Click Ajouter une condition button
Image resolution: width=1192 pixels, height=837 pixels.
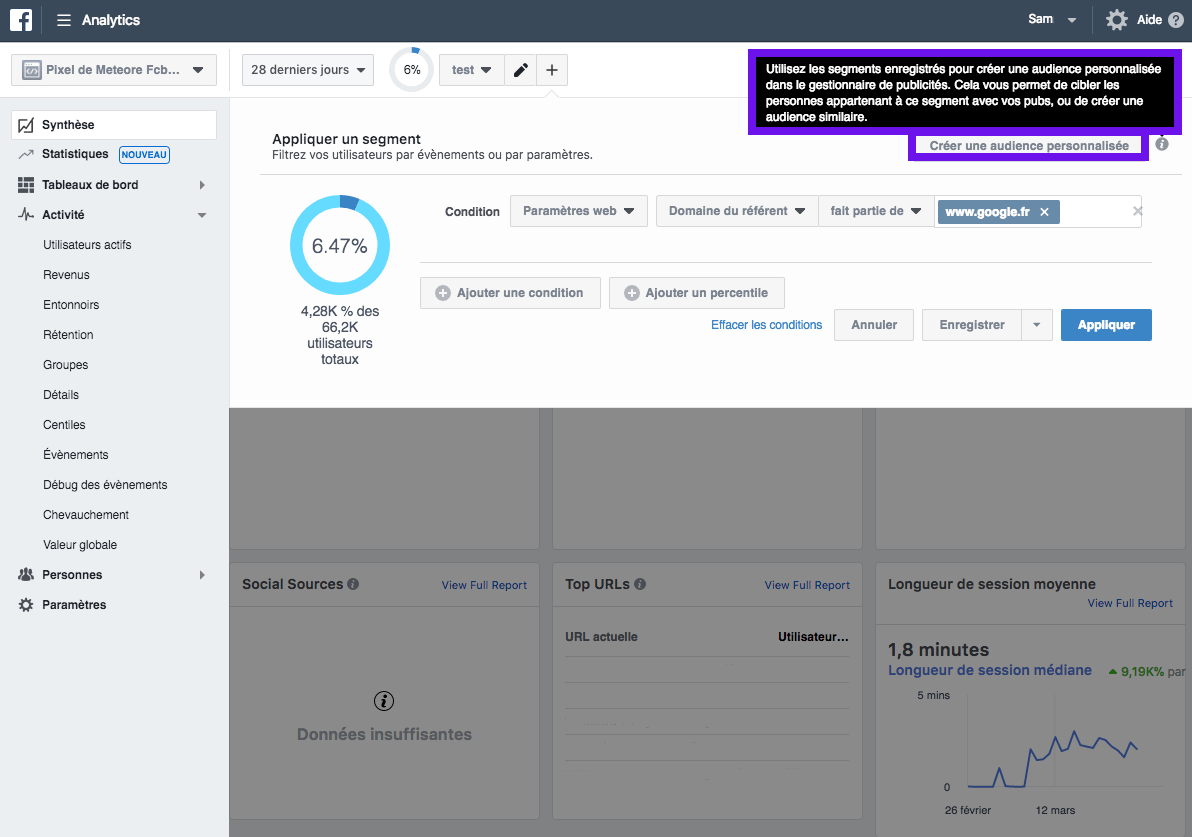[x=510, y=293]
